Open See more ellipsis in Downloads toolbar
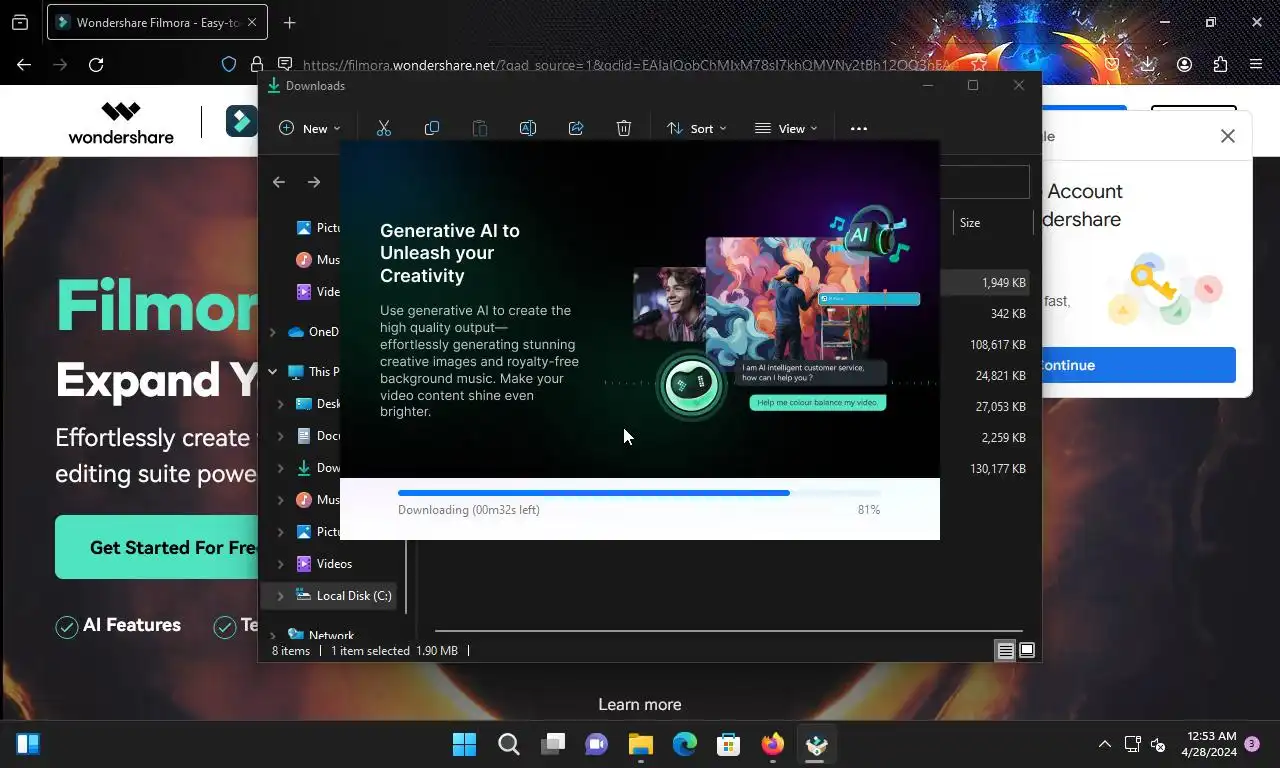This screenshot has height=768, width=1280. pyautogui.click(x=859, y=128)
